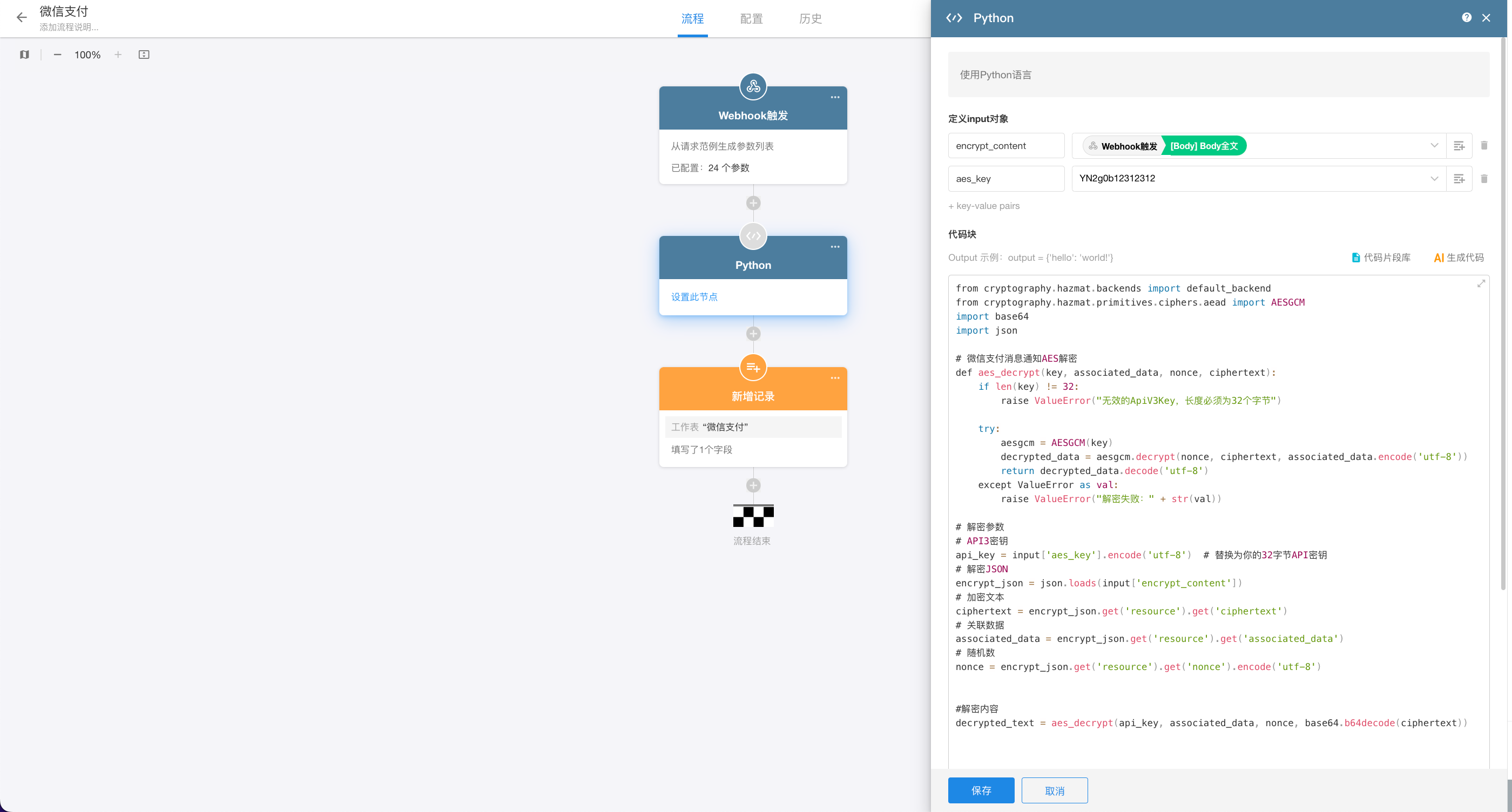Click the 保存 button

coord(981,790)
